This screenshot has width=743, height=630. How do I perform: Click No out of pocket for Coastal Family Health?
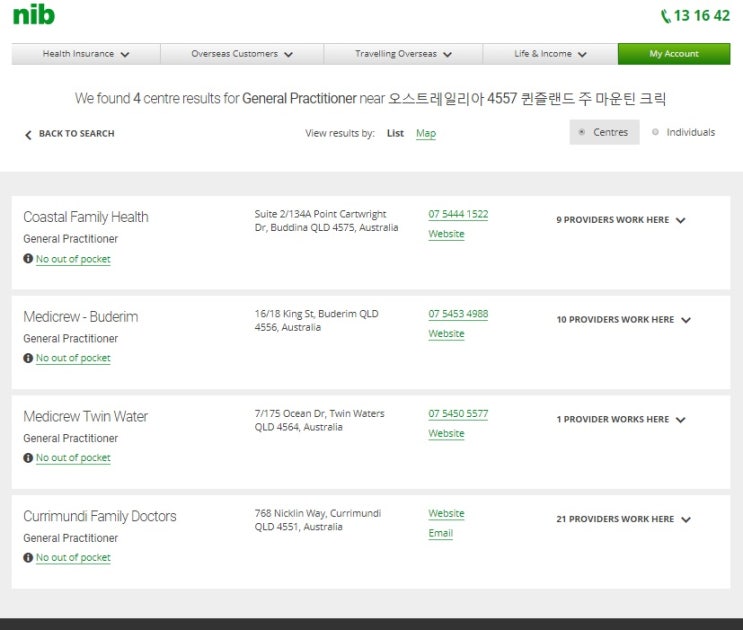pyautogui.click(x=73, y=259)
